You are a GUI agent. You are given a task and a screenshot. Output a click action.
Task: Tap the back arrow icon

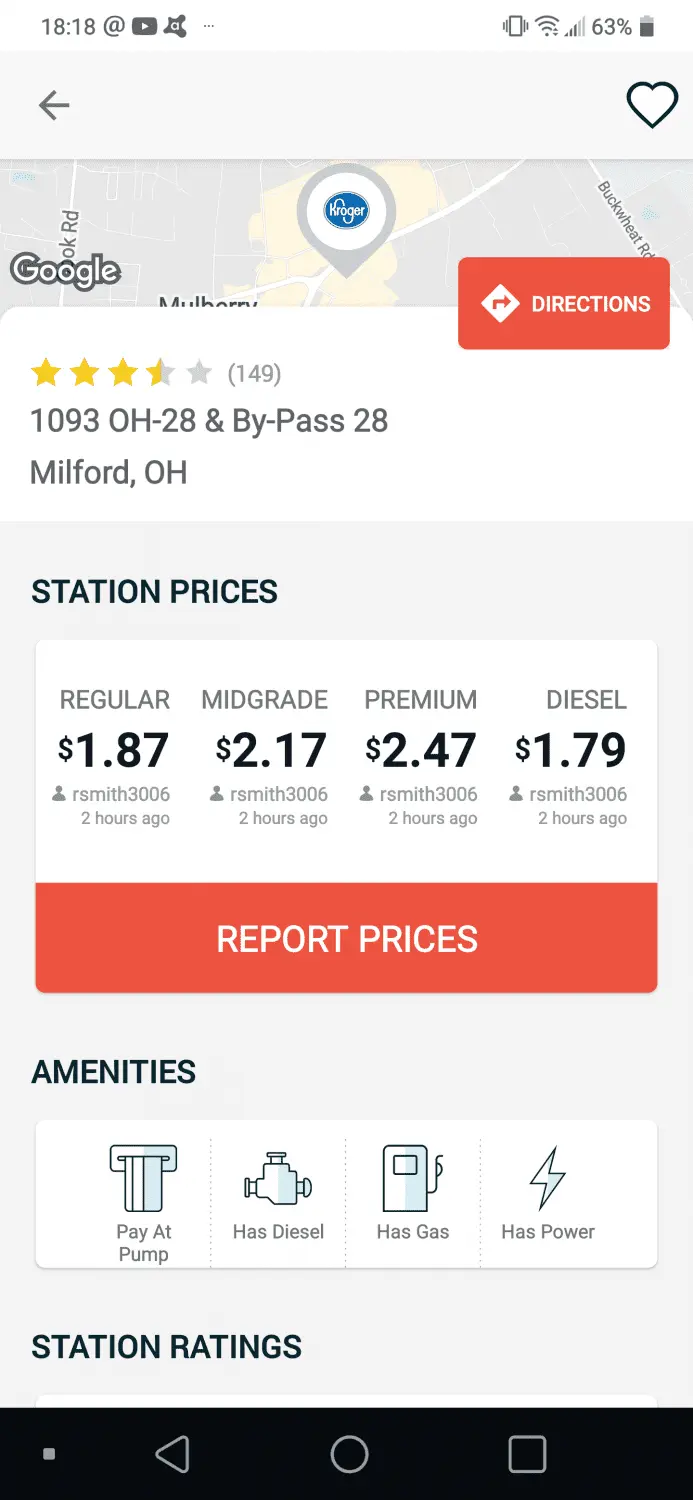click(54, 105)
